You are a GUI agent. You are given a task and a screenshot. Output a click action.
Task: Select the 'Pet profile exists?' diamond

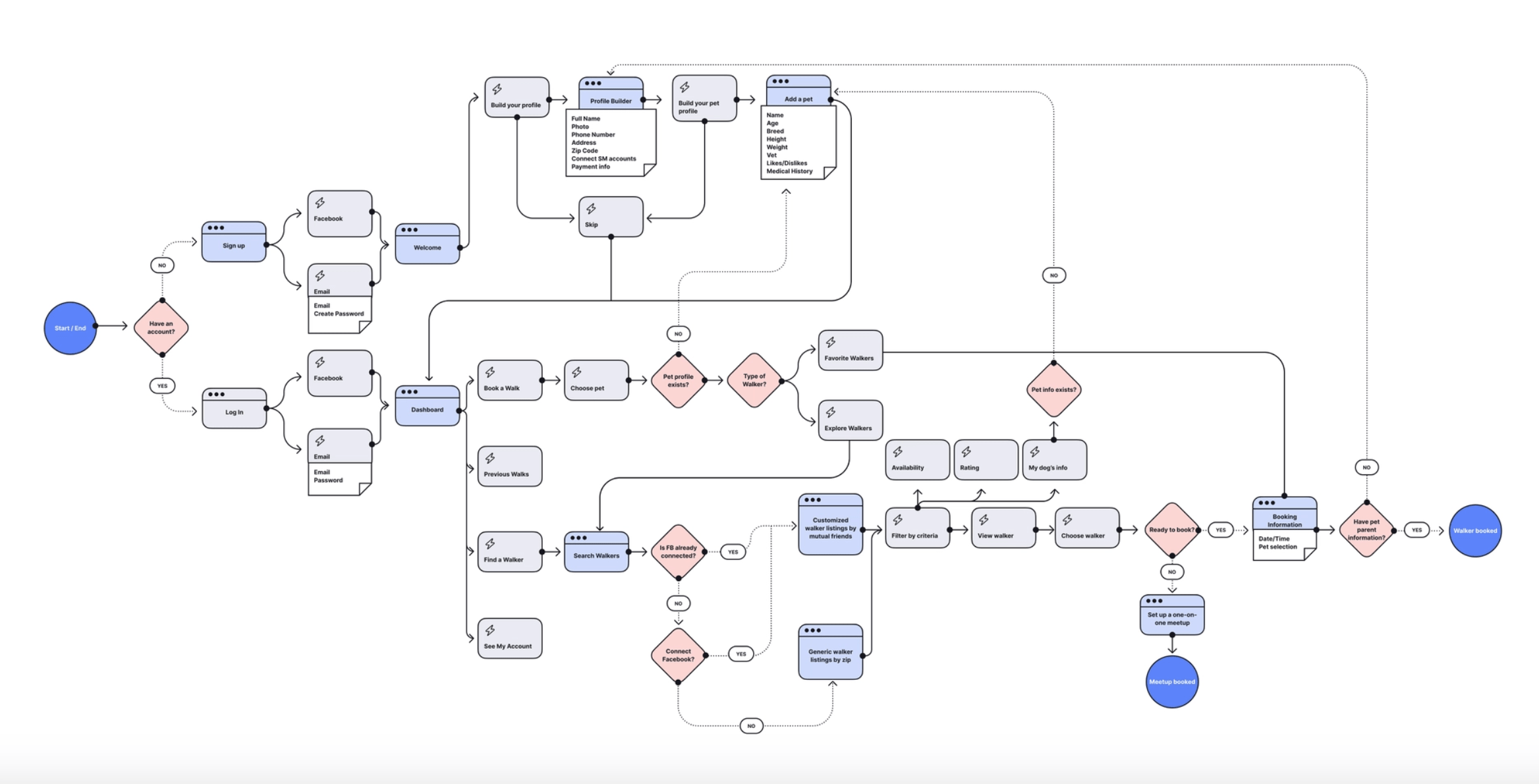click(678, 381)
